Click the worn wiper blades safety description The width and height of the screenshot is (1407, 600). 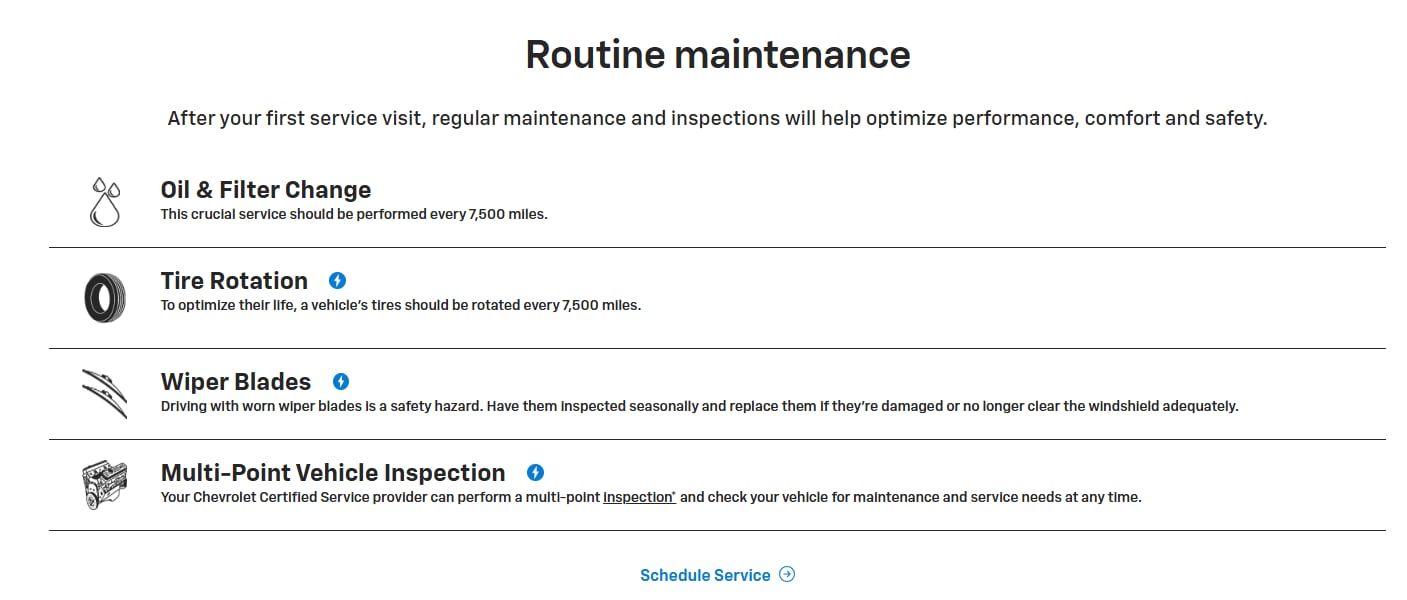699,406
